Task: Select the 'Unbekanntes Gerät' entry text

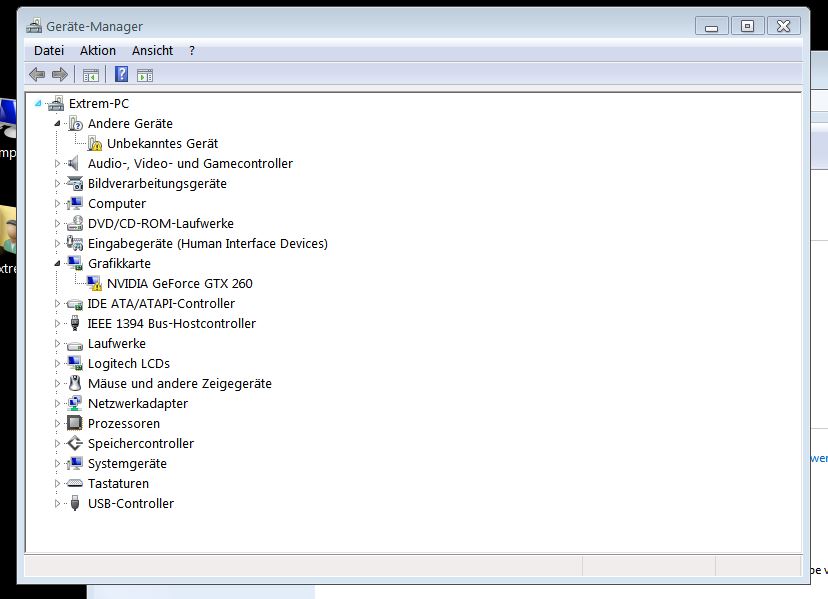Action: tap(163, 144)
